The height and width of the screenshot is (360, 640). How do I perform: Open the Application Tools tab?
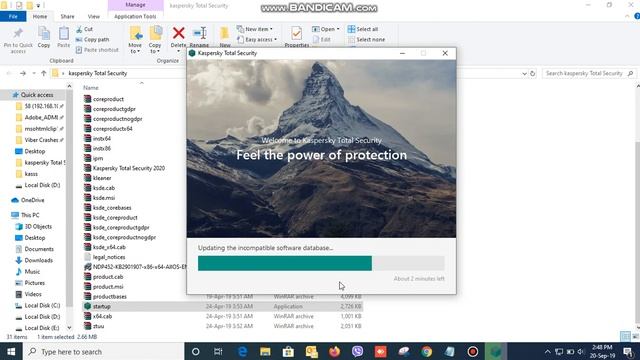[x=135, y=16]
